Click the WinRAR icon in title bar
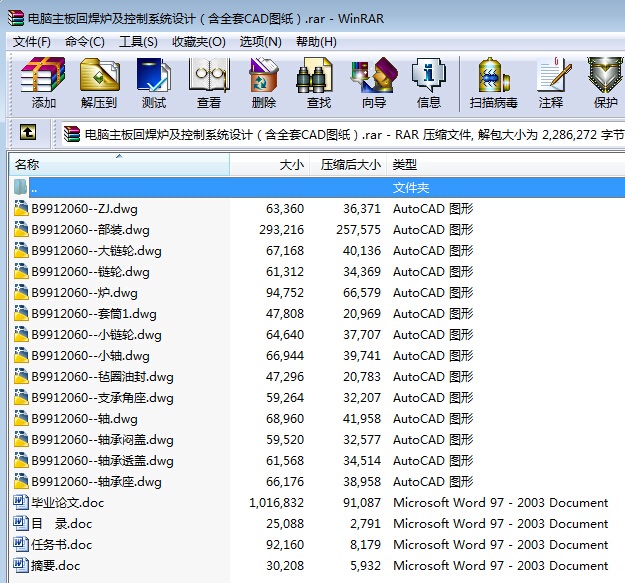 click(x=16, y=18)
